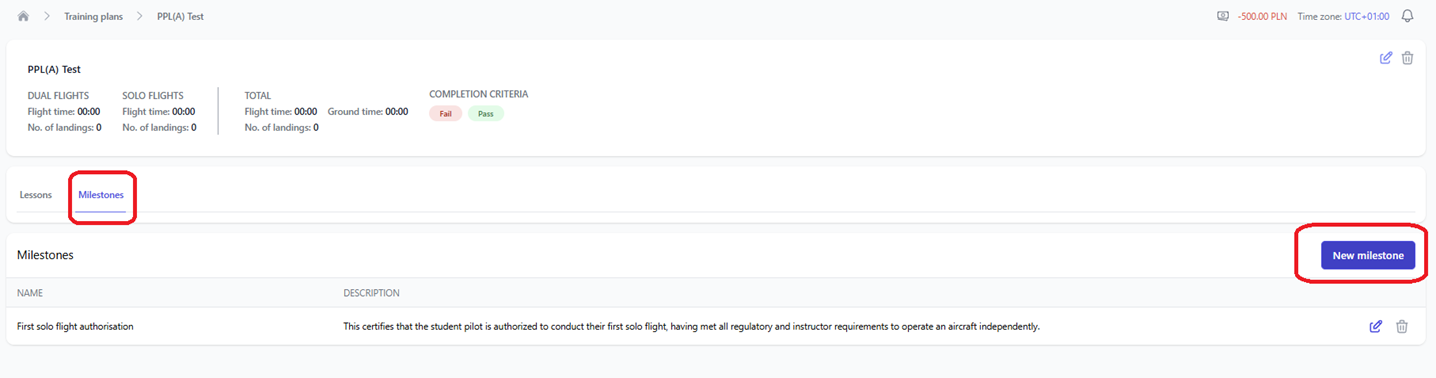Open the UTC+01:00 time zone setting
This screenshot has width=1436, height=378.
tap(1367, 17)
